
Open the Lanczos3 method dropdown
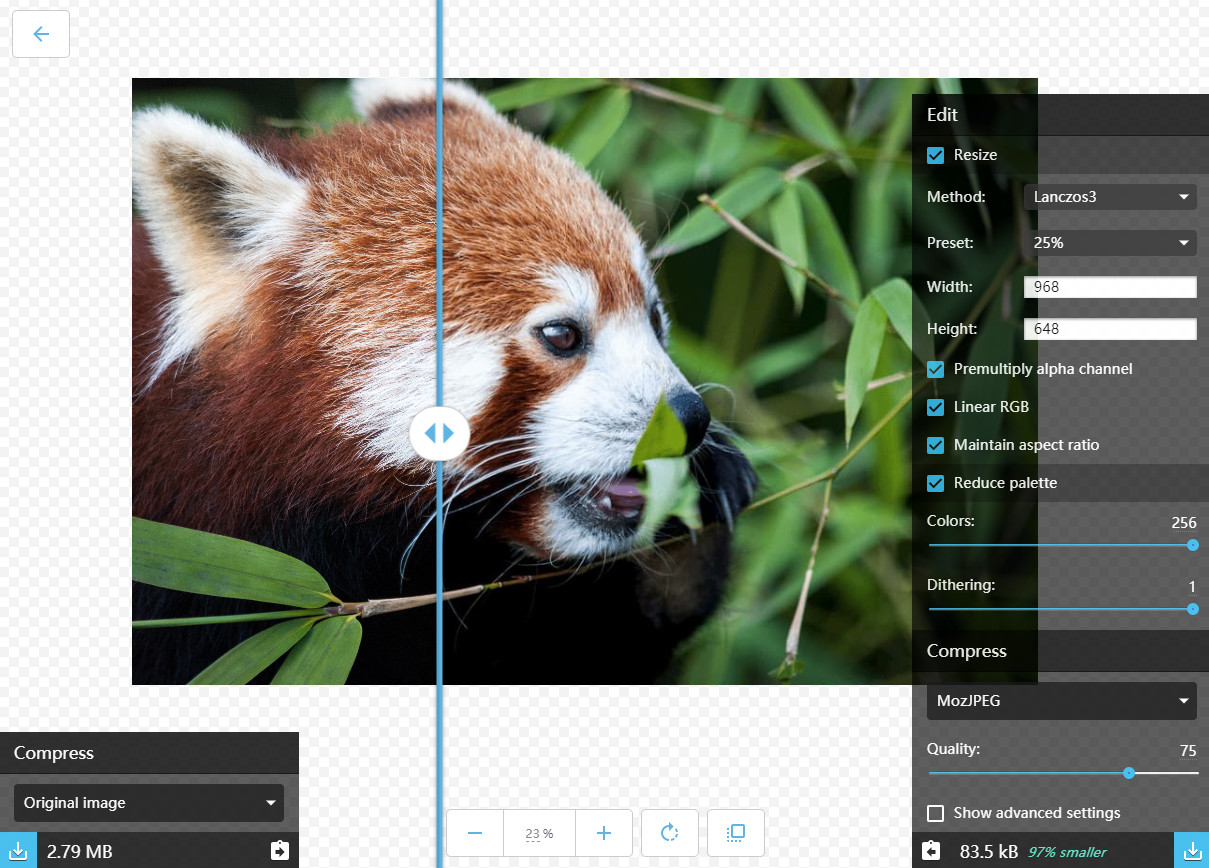point(1110,197)
